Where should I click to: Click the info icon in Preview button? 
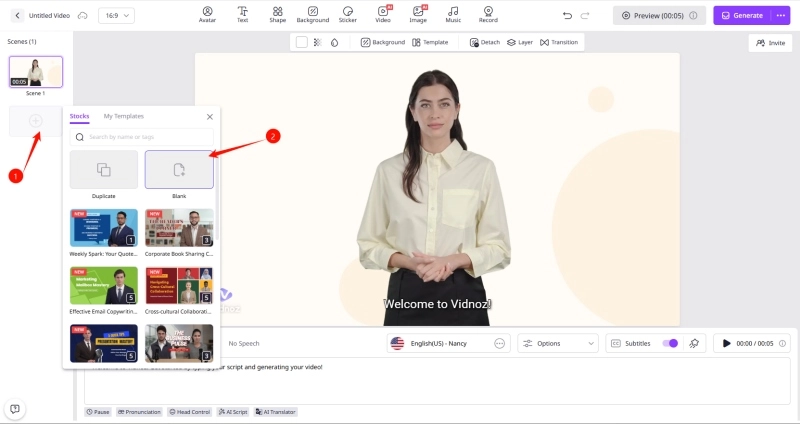click(693, 16)
